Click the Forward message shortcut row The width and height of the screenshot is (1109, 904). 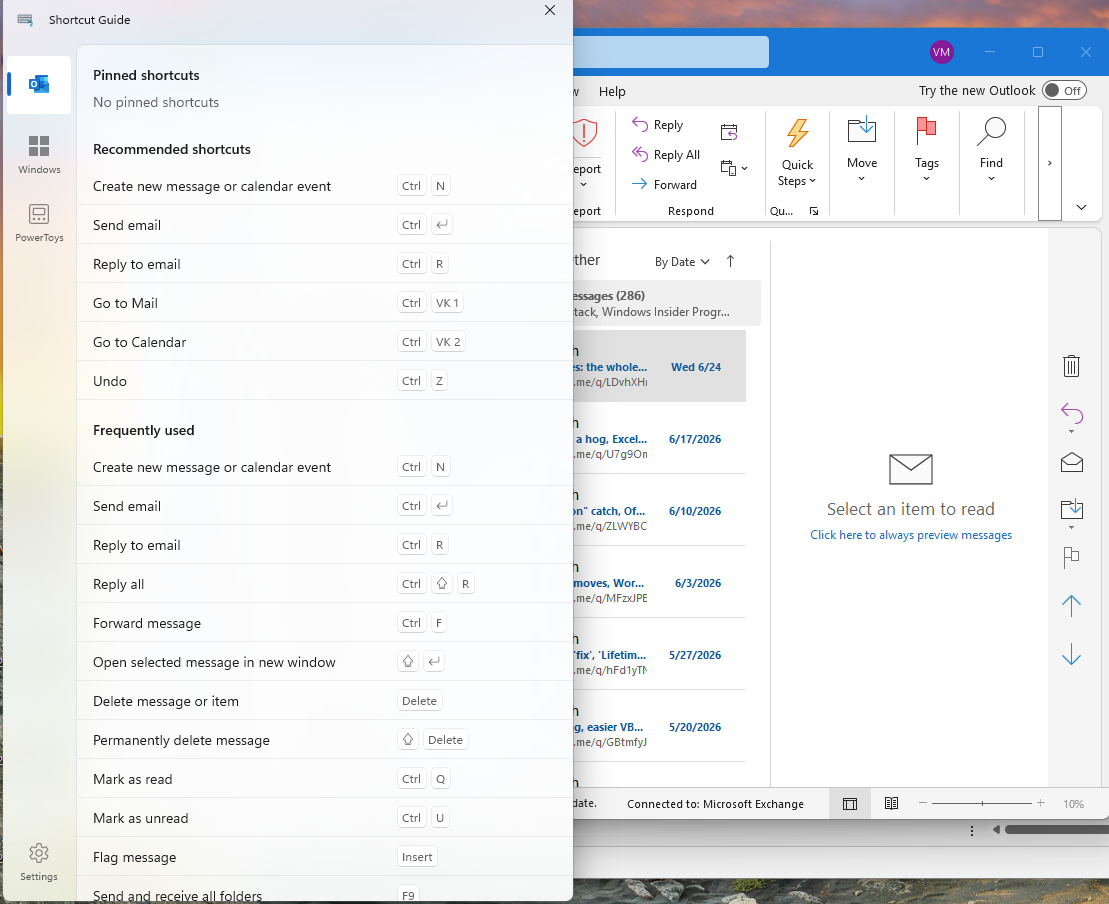(x=325, y=622)
